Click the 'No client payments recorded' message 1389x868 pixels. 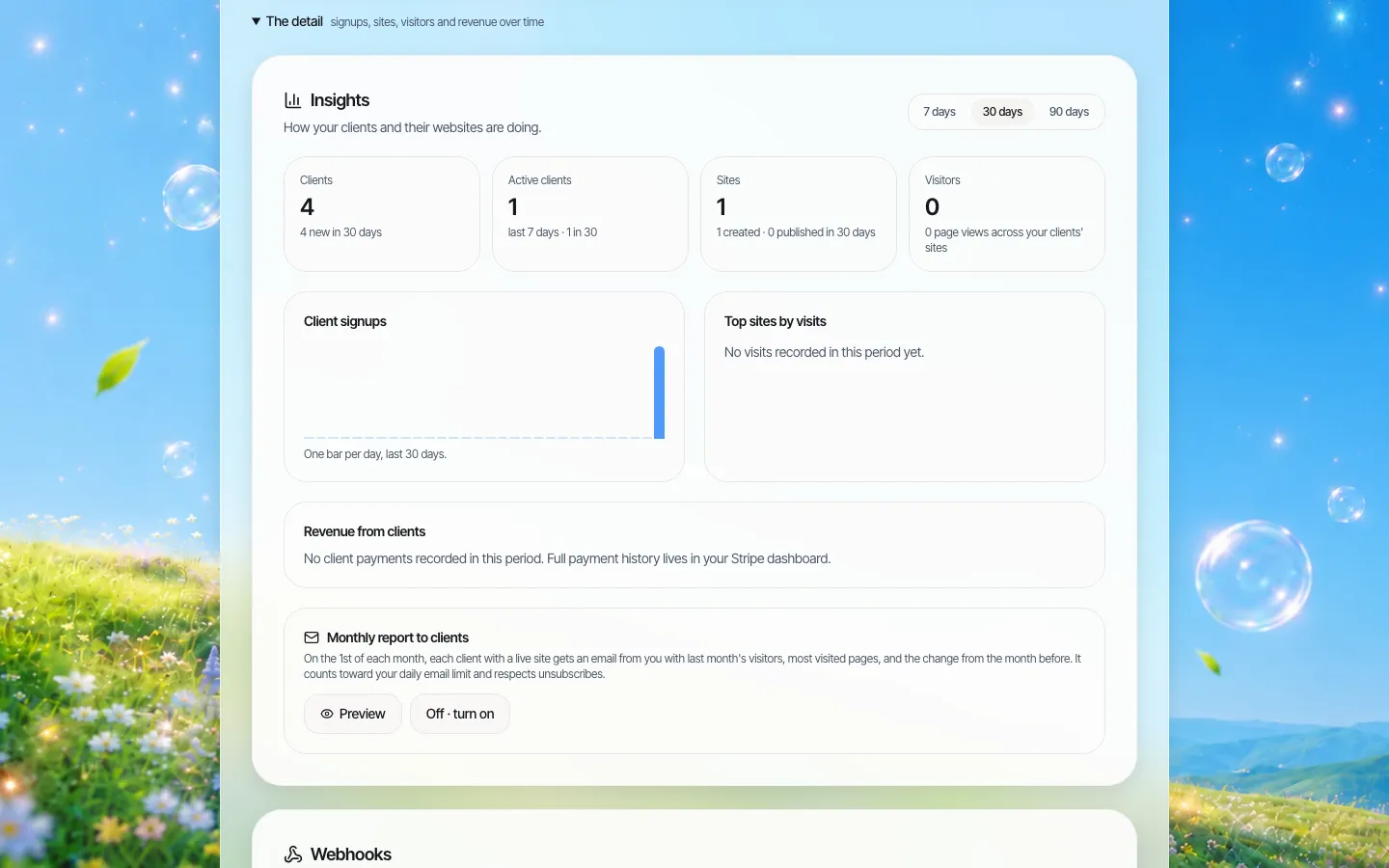click(567, 558)
